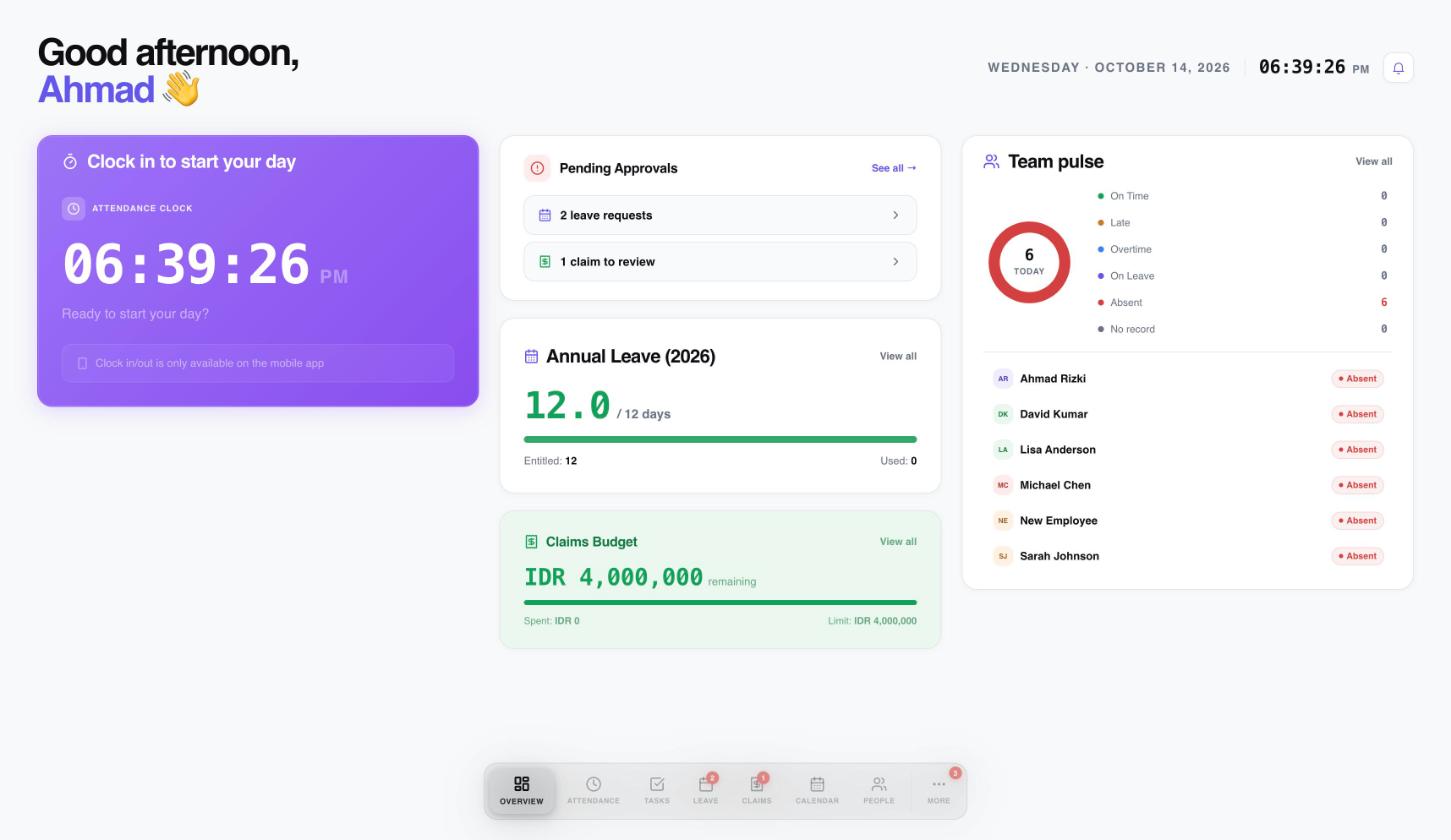Click the On Leave legend entry

click(x=1243, y=276)
